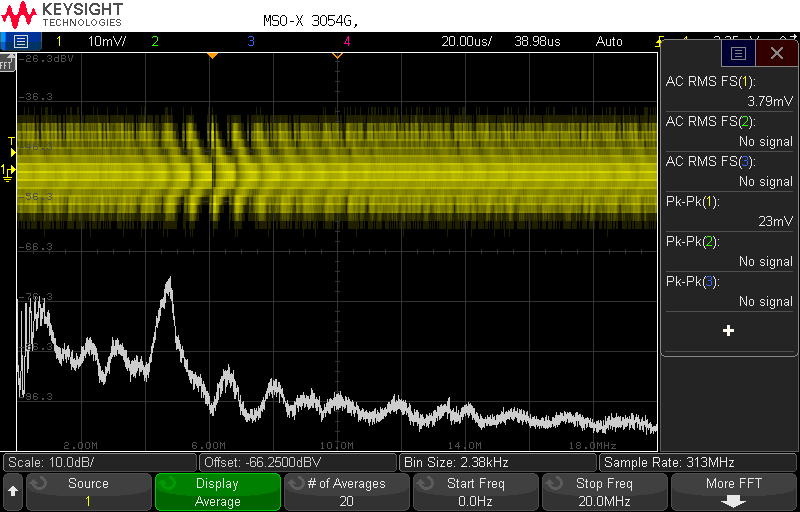
Task: Click the 38.98us delay value
Action: click(537, 41)
